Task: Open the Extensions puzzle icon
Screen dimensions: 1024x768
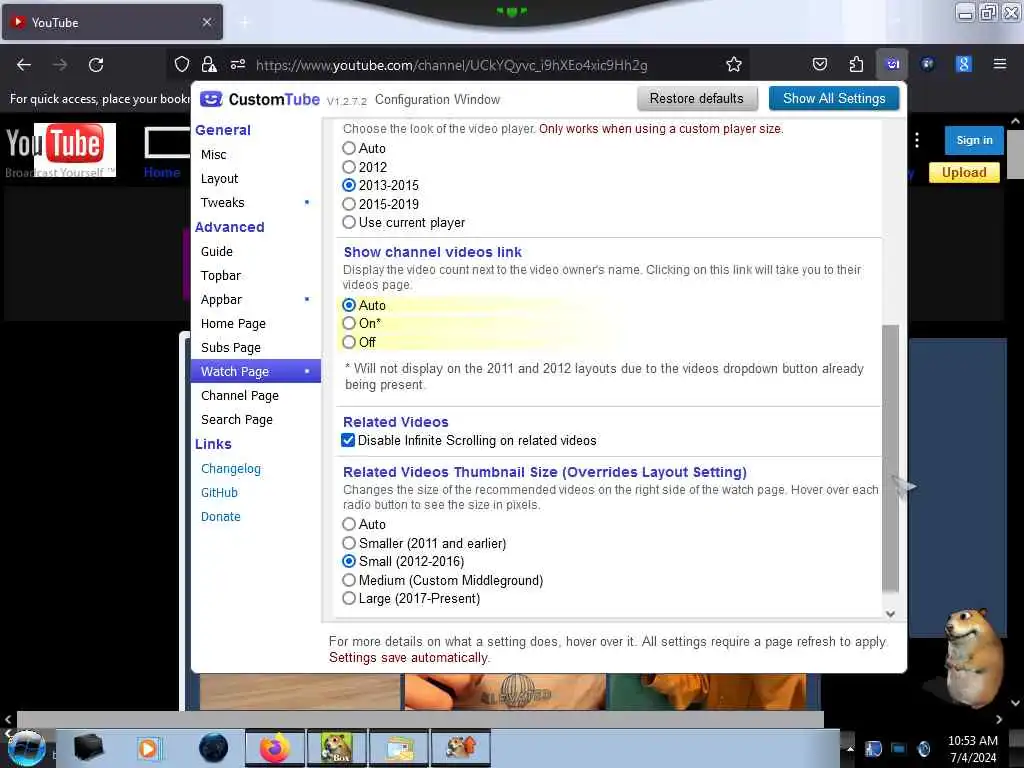Action: pyautogui.click(x=856, y=64)
